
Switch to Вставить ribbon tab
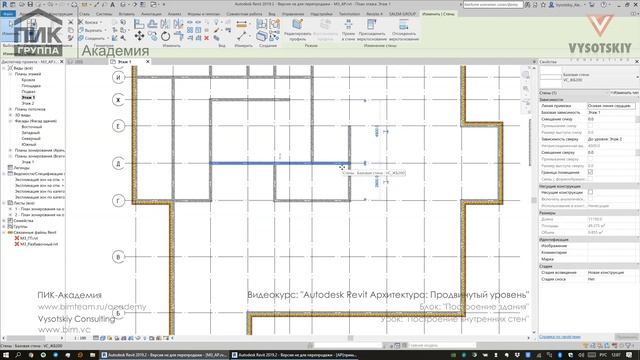coord(127,14)
